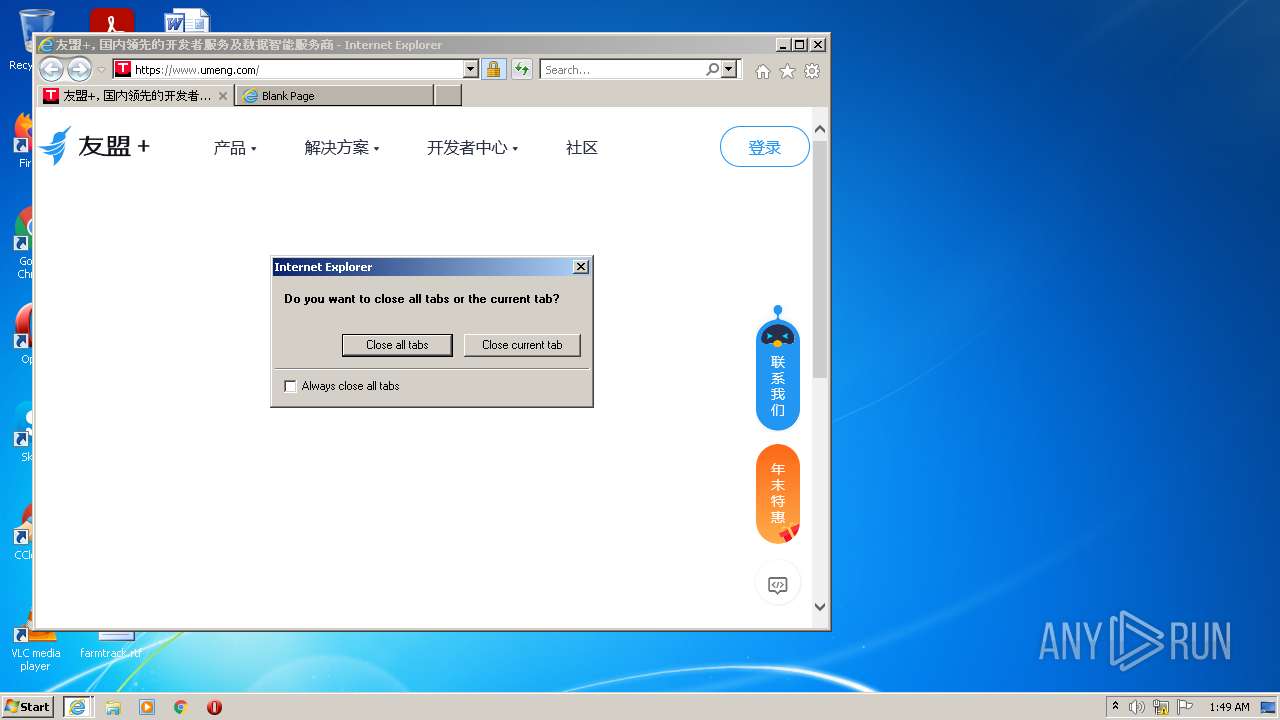1280x720 pixels.
Task: Click the 登录 login button
Action: [x=764, y=147]
